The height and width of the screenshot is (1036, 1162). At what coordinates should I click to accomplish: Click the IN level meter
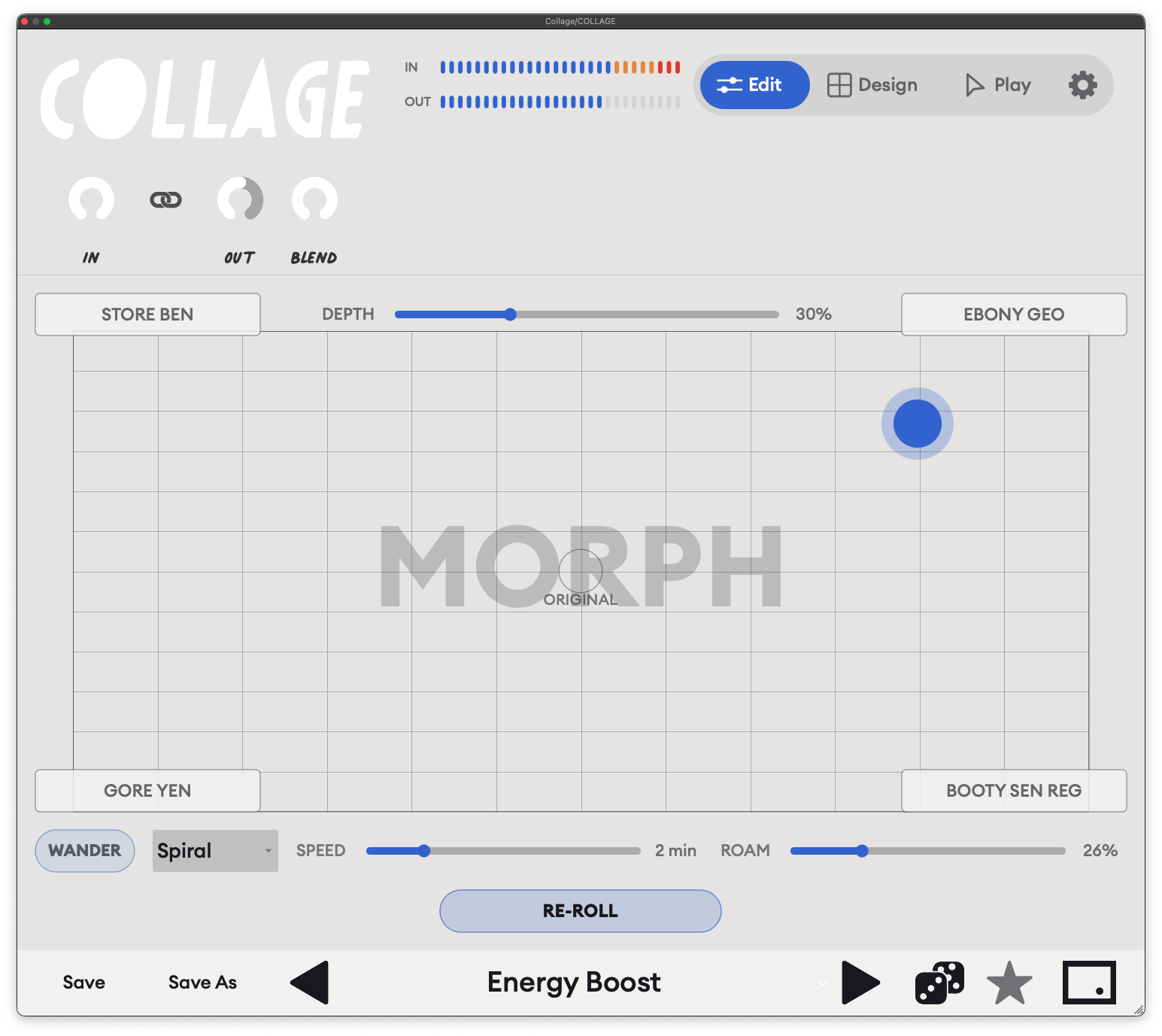click(560, 67)
